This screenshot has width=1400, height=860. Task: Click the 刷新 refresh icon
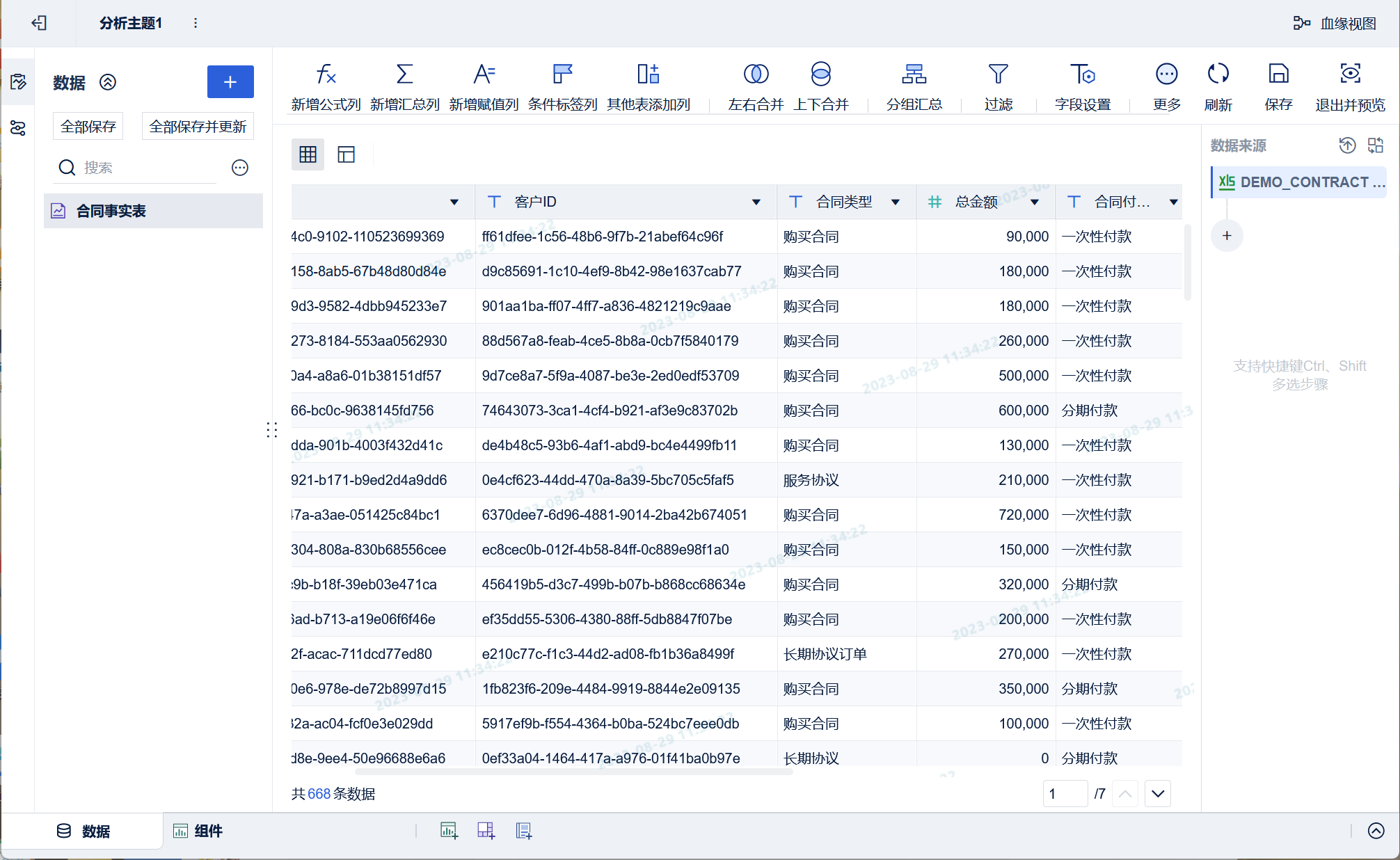[x=1218, y=74]
